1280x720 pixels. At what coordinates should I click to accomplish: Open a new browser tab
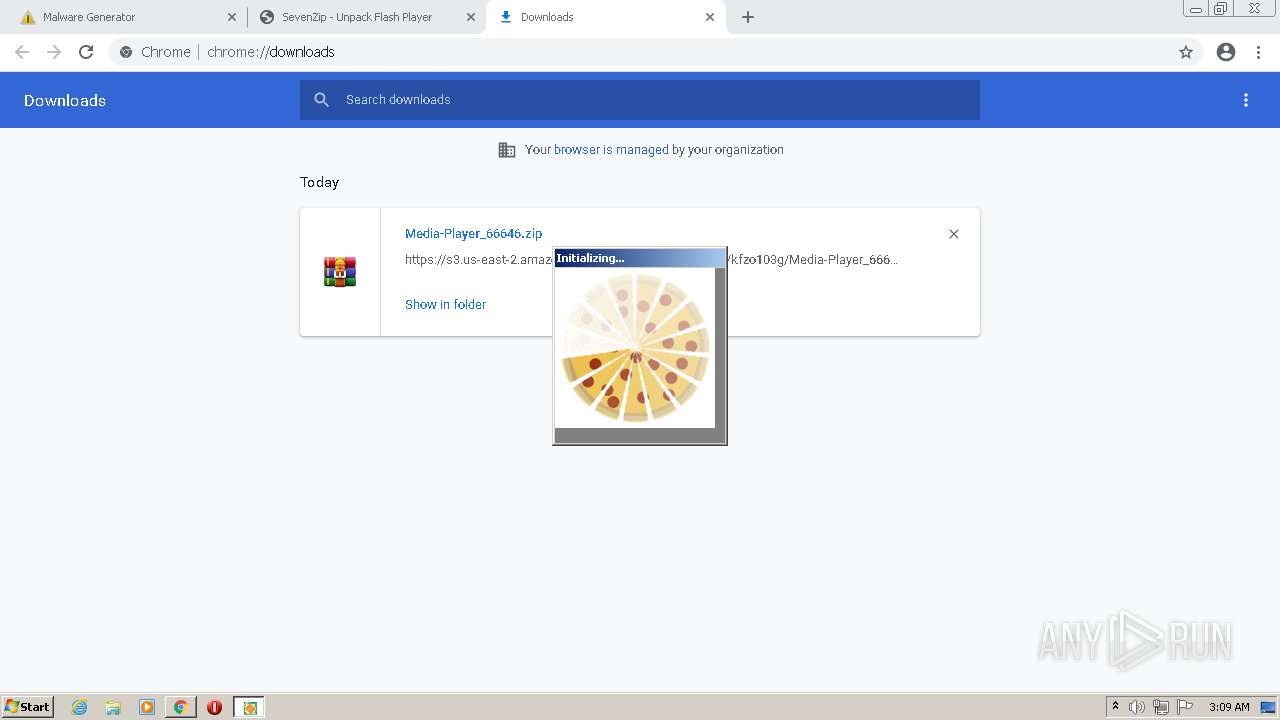(x=748, y=17)
